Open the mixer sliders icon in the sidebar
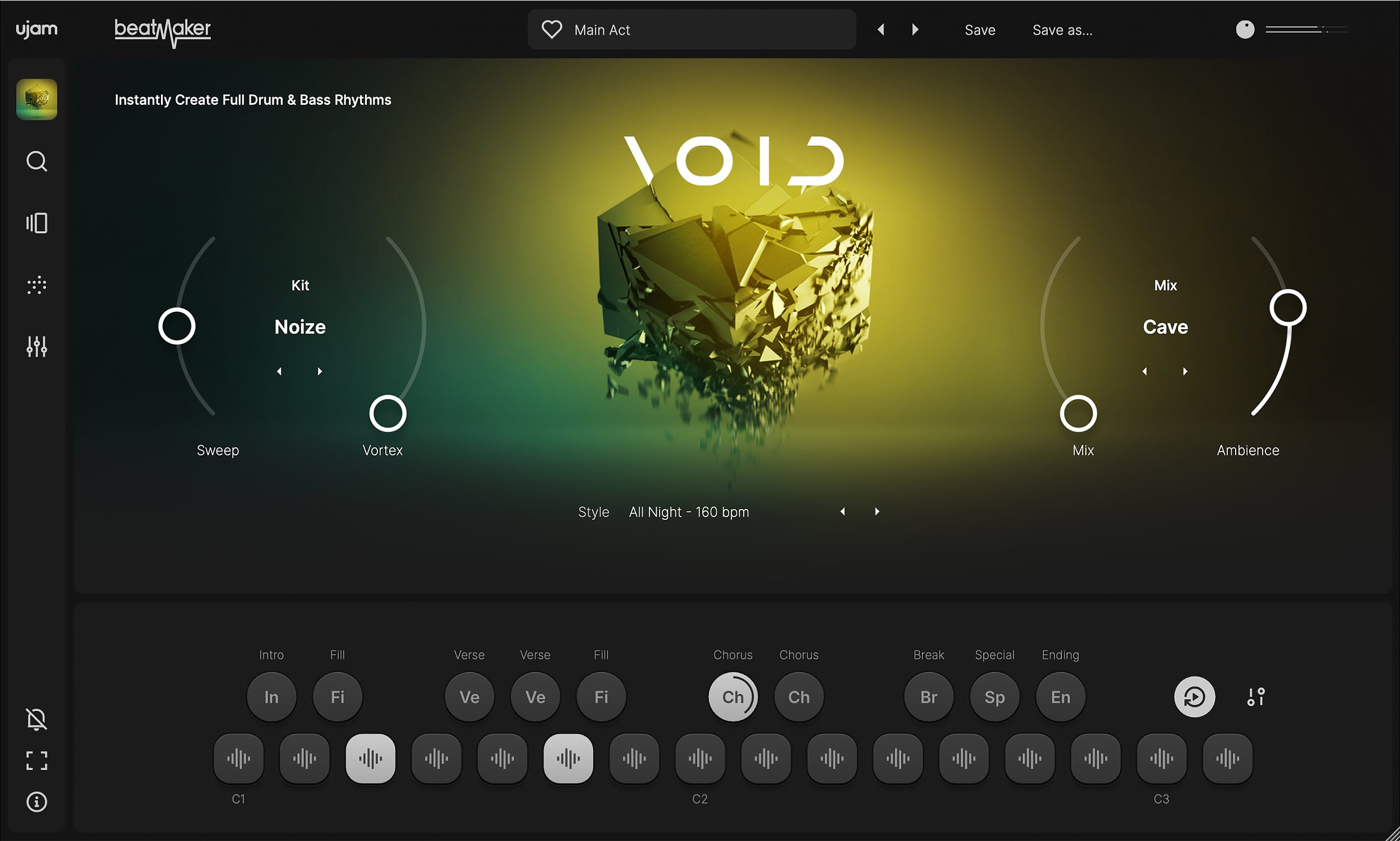The height and width of the screenshot is (841, 1400). 36,346
